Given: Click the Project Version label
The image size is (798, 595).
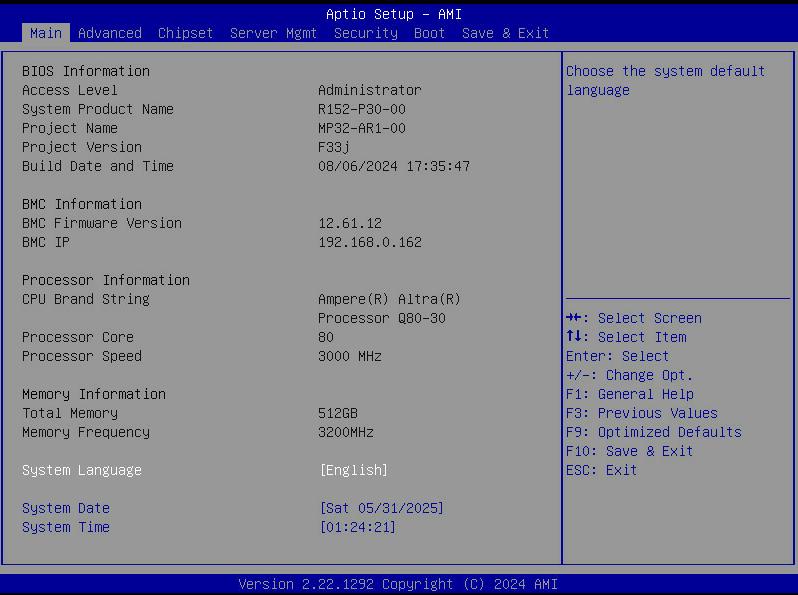Looking at the screenshot, I should click(x=81, y=147).
